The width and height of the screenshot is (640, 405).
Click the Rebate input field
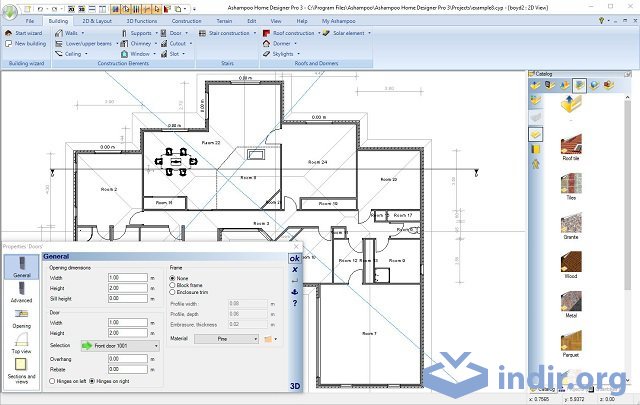pyautogui.click(x=128, y=369)
